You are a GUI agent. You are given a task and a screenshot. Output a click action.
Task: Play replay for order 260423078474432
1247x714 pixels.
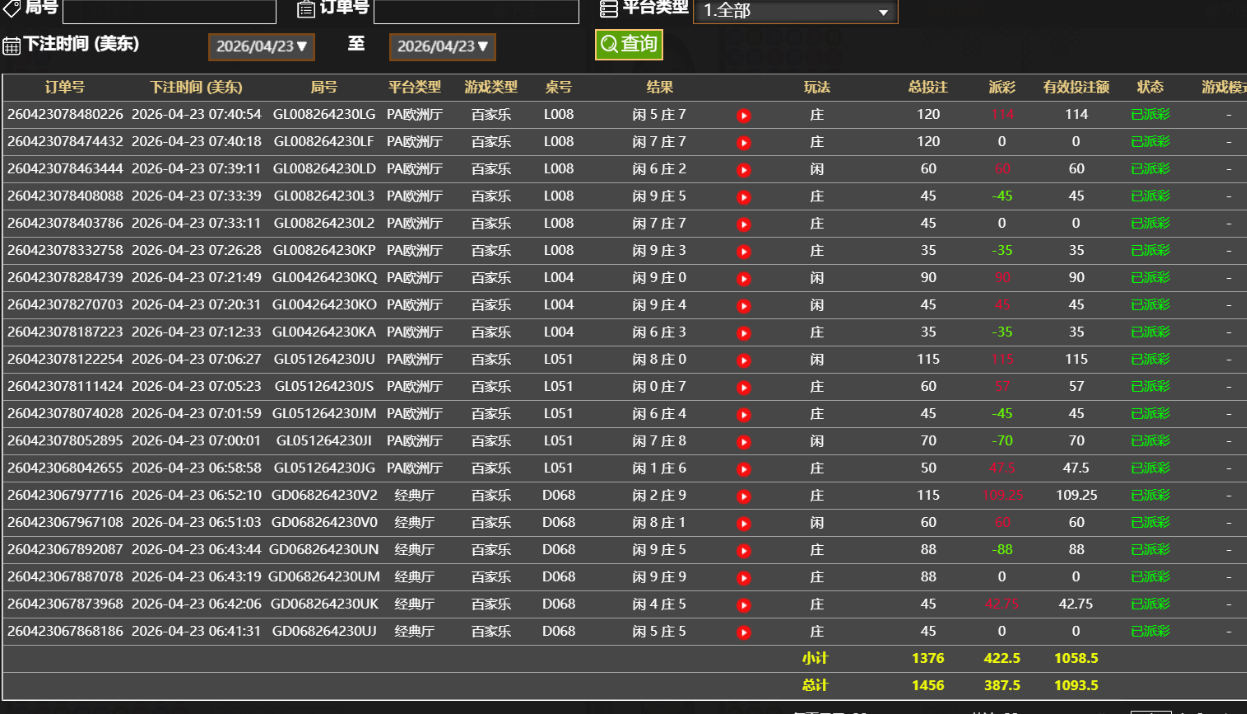point(744,143)
